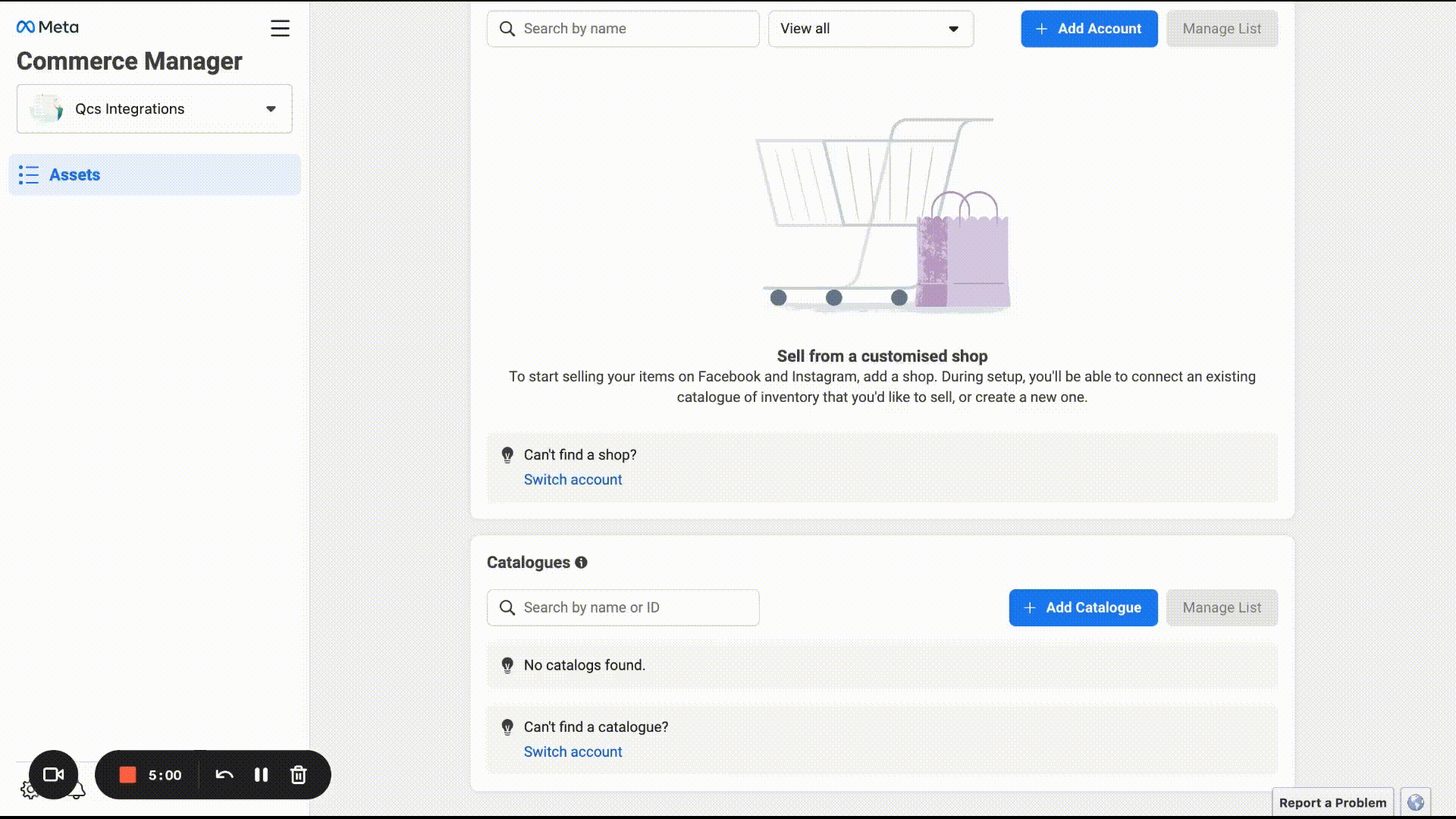The image size is (1456, 819).
Task: Click the Add Catalogue button
Action: pos(1083,607)
